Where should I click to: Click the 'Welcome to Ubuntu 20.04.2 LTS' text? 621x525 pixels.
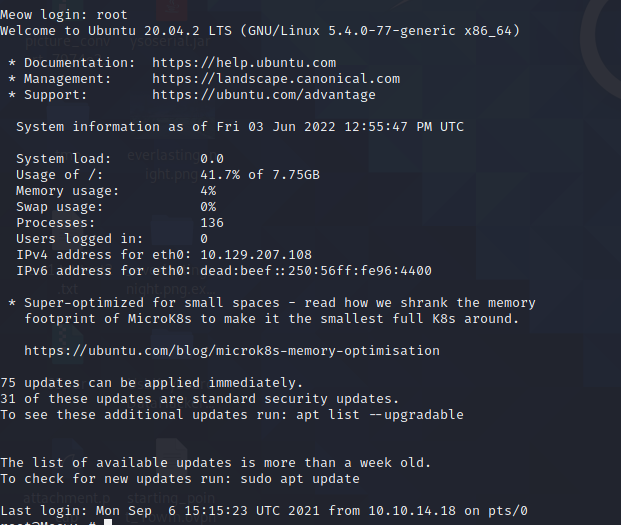point(116,31)
